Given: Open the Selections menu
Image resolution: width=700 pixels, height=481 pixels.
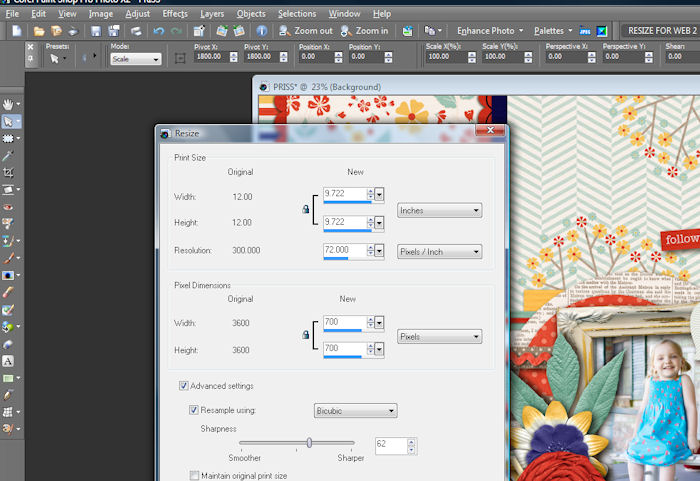Looking at the screenshot, I should (x=297, y=14).
